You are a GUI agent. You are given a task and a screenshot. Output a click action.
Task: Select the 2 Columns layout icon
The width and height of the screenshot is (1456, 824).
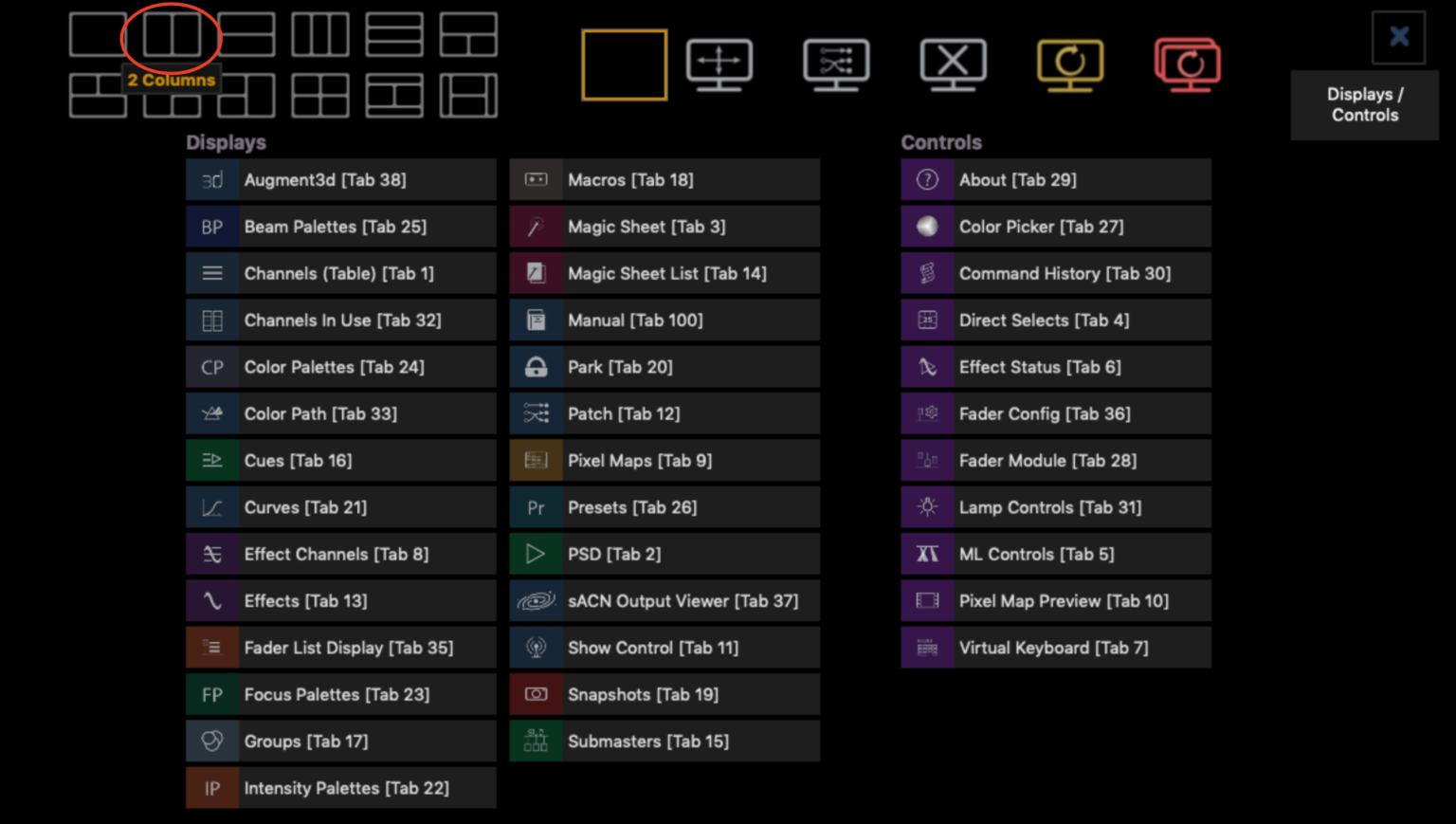click(172, 36)
